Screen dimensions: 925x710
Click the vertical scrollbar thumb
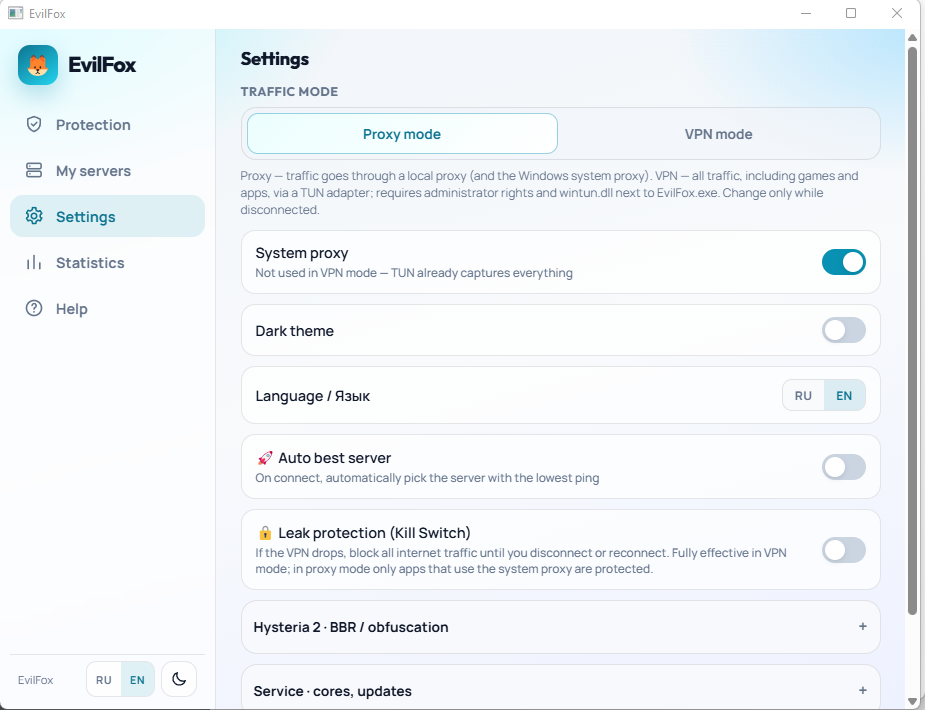[x=912, y=330]
